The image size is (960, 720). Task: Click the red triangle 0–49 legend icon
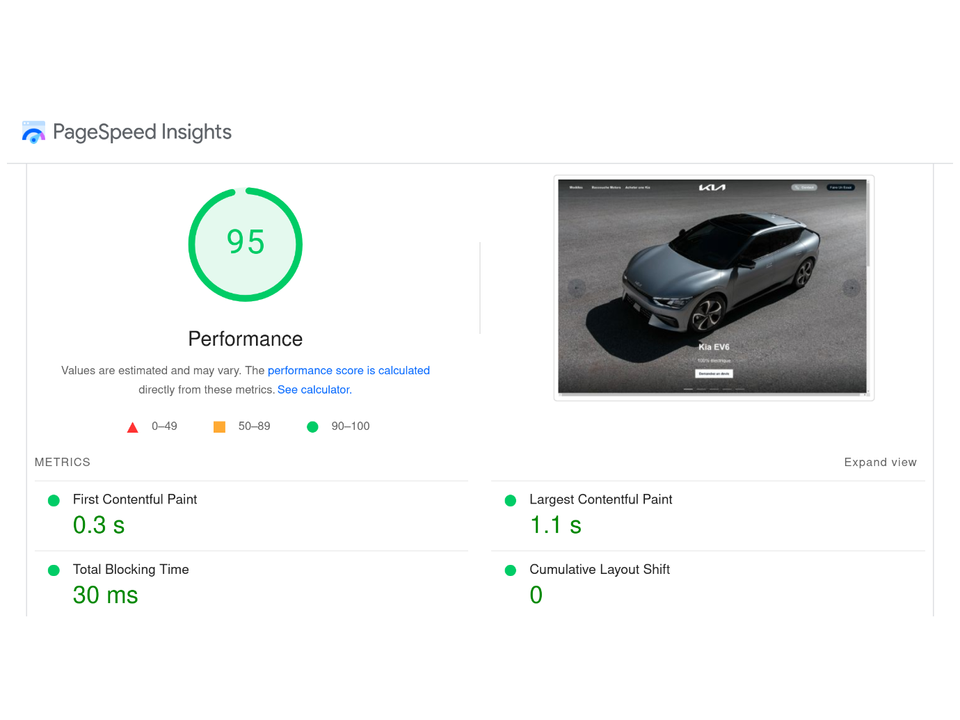pyautogui.click(x=132, y=426)
